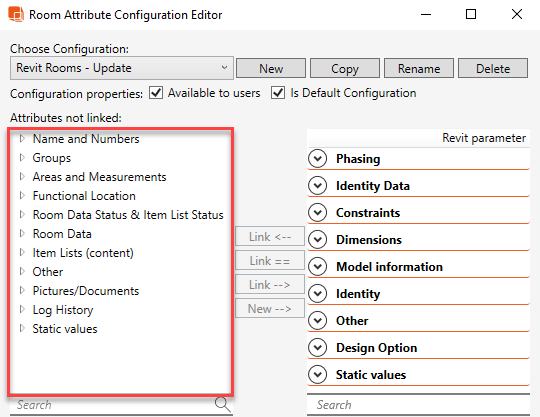The height and width of the screenshot is (417, 540).
Task: Expand the Phasing section chevron icon
Action: (318, 159)
